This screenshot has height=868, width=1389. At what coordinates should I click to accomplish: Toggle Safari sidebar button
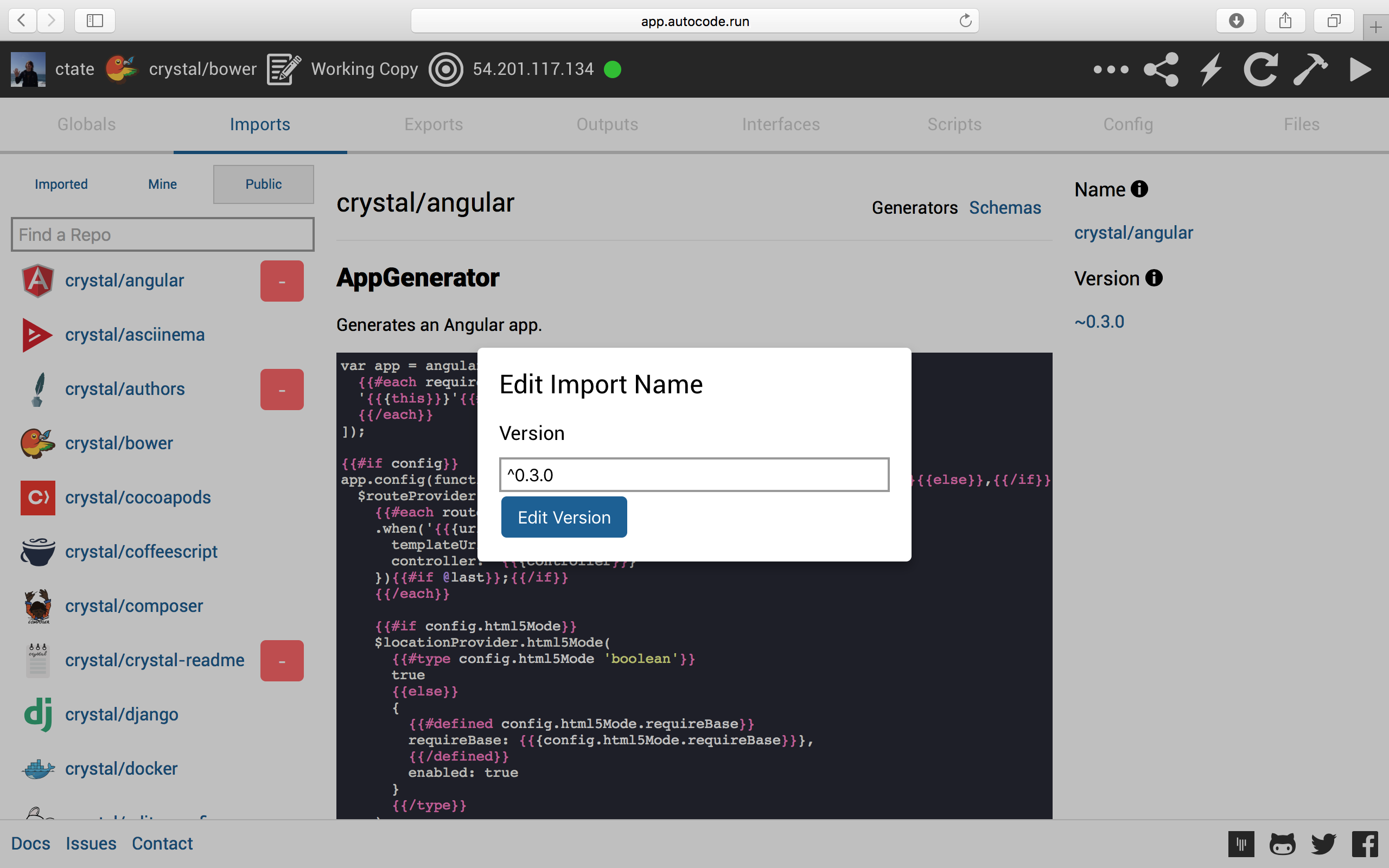pyautogui.click(x=95, y=21)
